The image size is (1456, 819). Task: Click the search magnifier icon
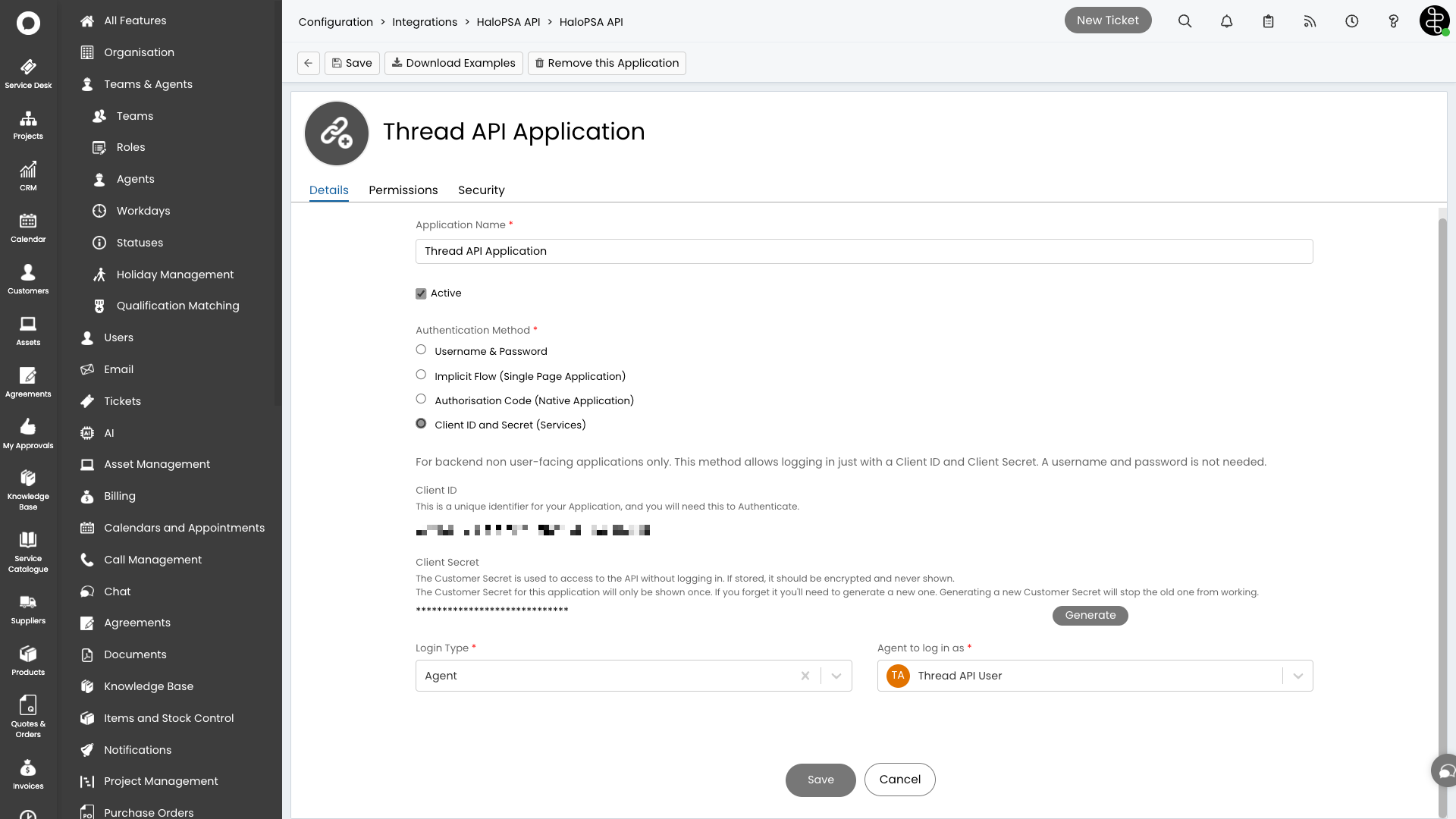click(x=1185, y=21)
